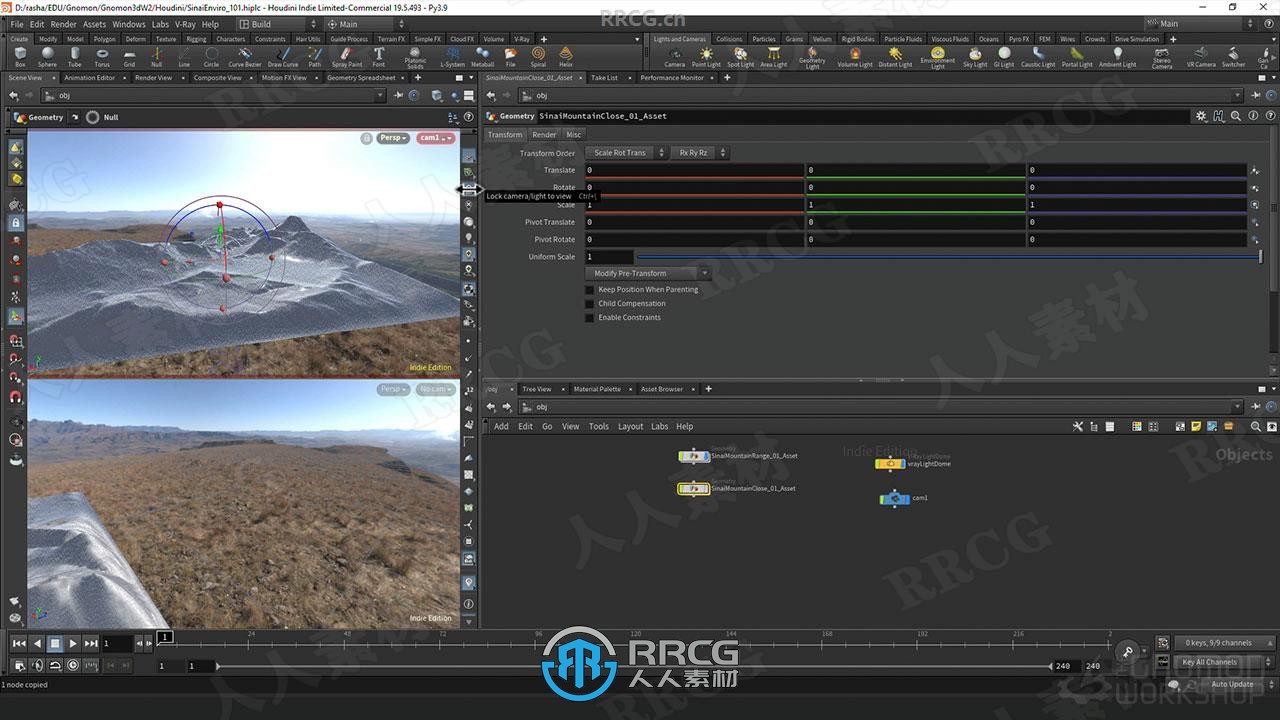The image size is (1280, 720).
Task: Enable Keep Position When Parenting
Action: click(x=589, y=290)
